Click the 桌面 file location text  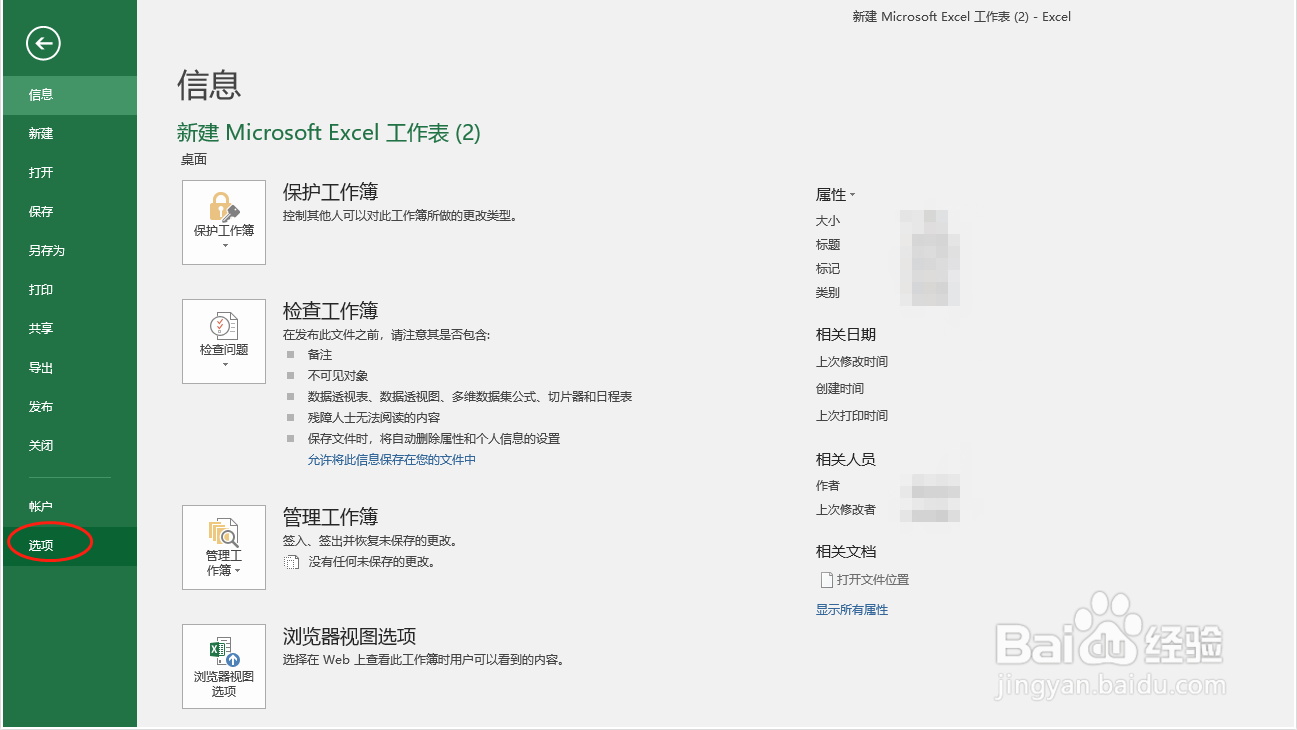(x=194, y=159)
